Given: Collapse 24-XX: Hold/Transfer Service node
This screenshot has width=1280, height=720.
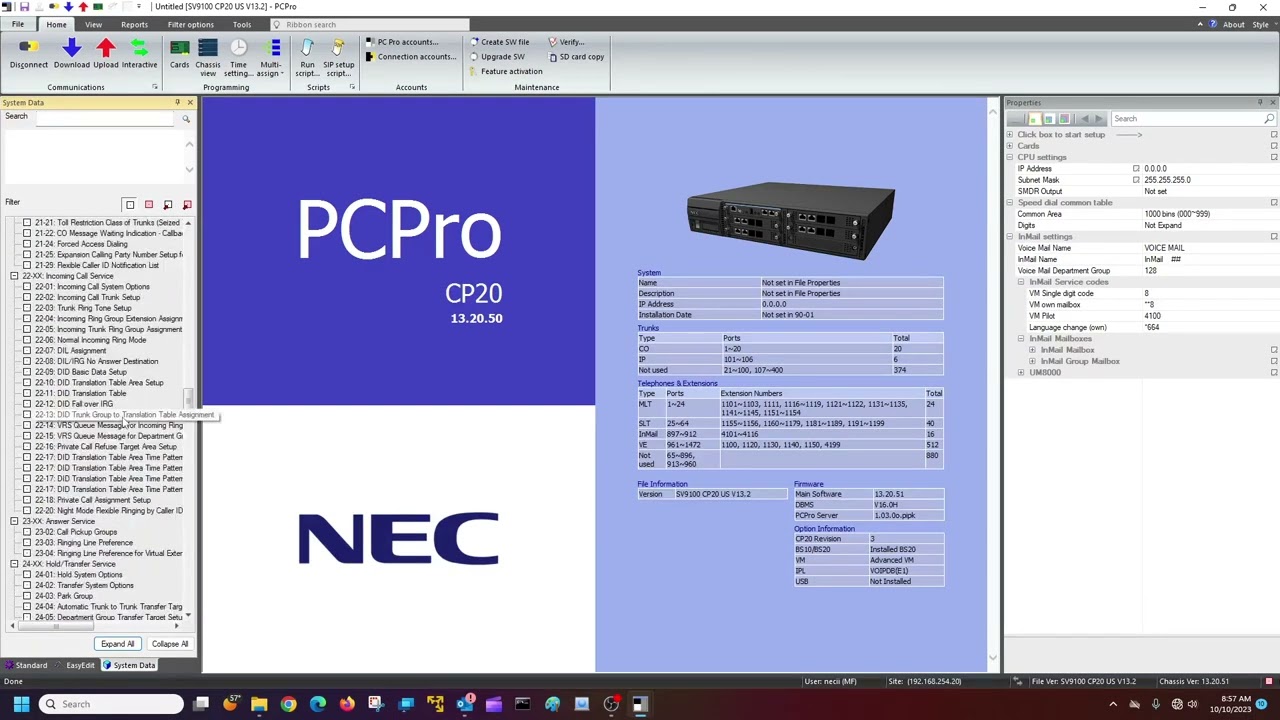Looking at the screenshot, I should click(x=14, y=564).
